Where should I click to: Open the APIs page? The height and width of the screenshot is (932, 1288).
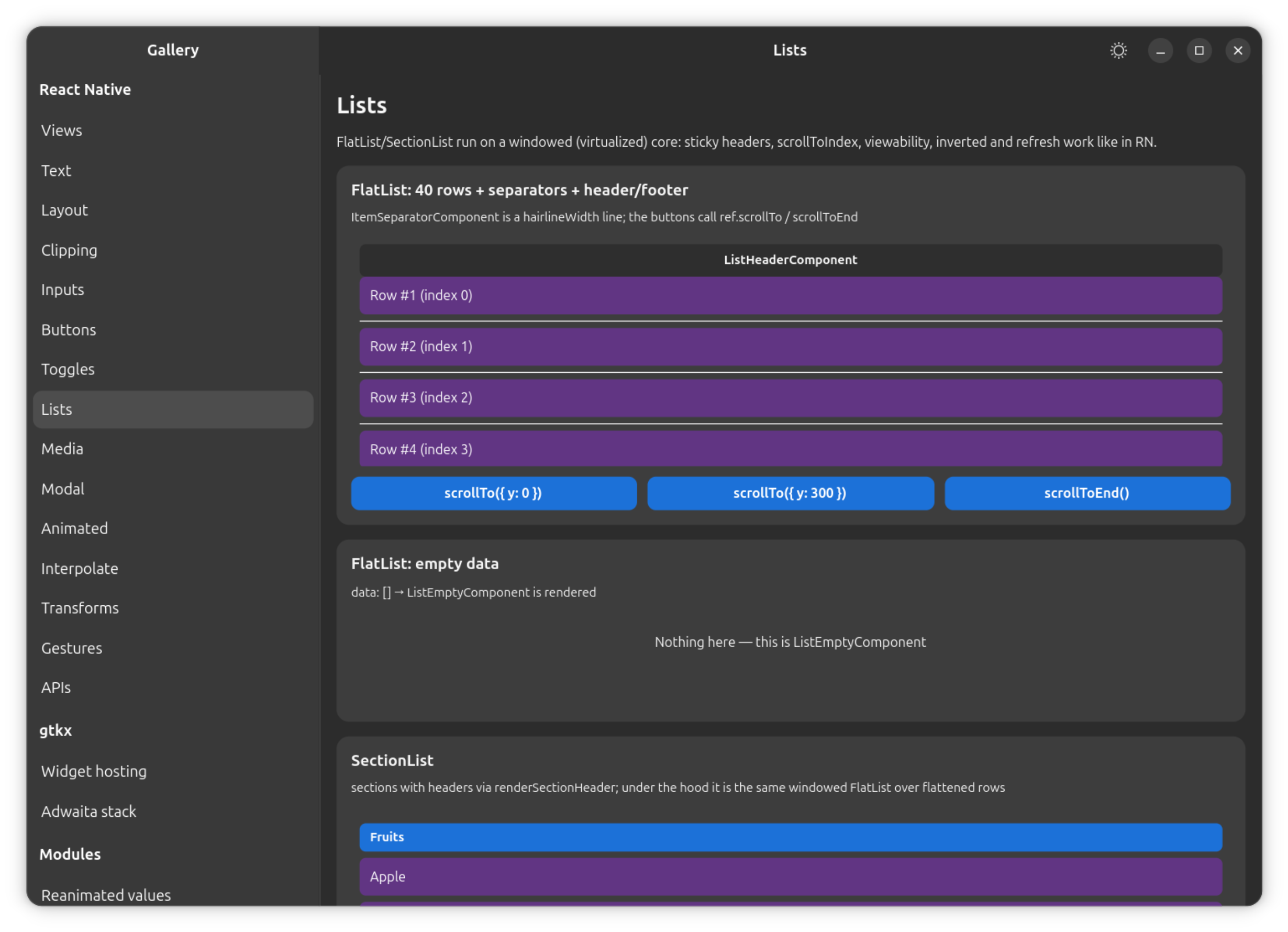(x=173, y=687)
